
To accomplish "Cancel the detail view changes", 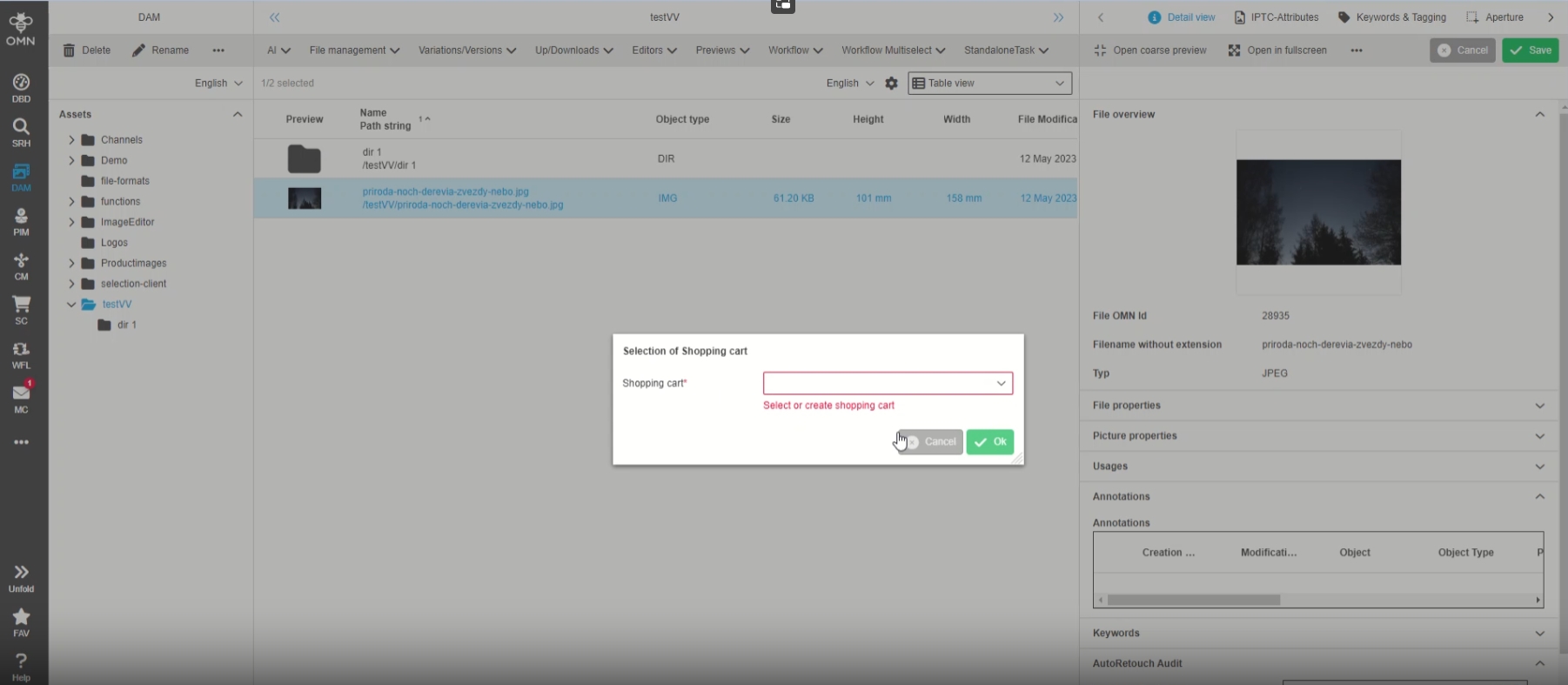I will tap(1463, 50).
